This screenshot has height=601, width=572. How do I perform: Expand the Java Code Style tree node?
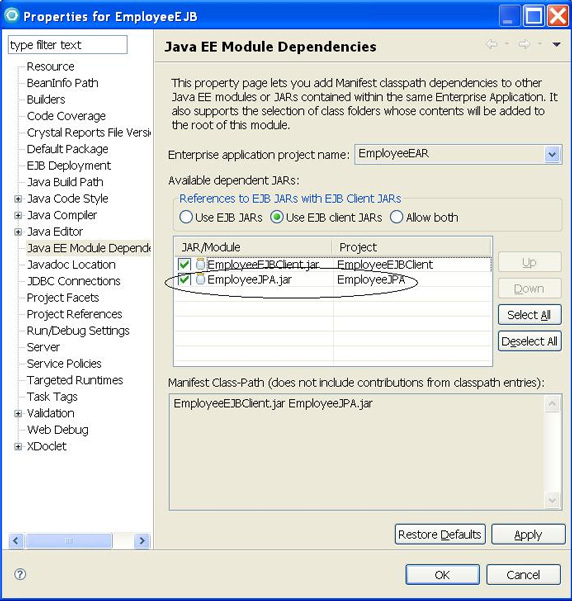[18, 199]
